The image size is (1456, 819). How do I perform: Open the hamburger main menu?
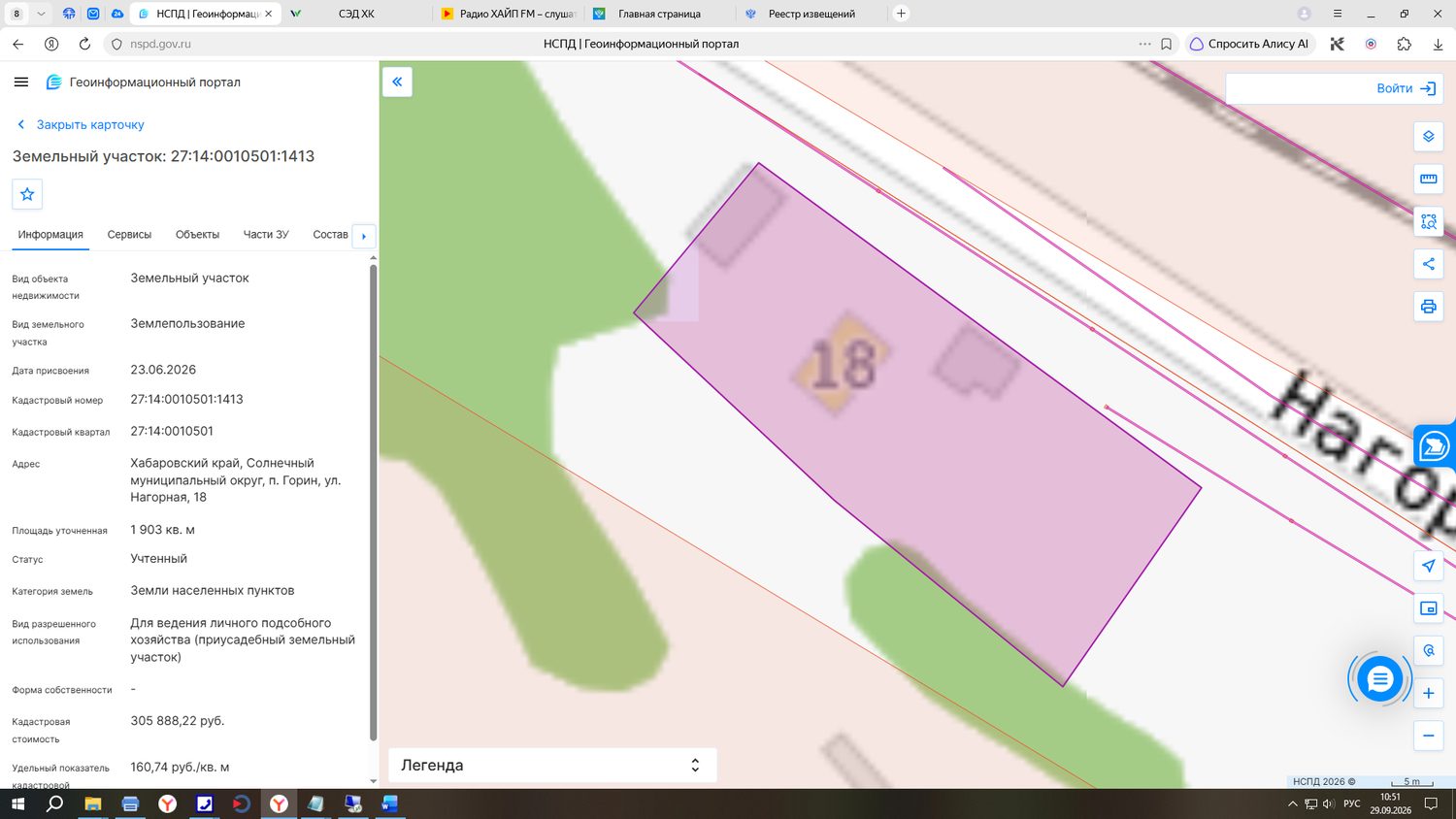[x=21, y=82]
